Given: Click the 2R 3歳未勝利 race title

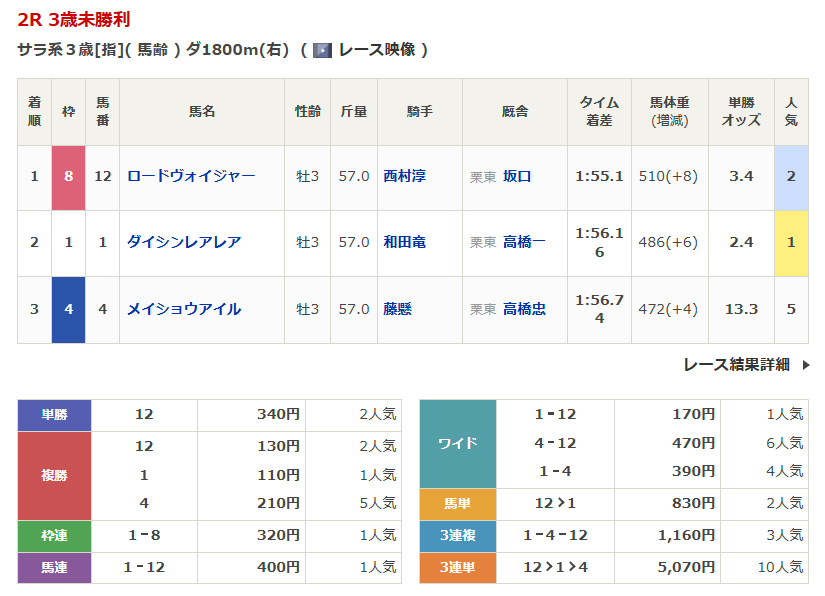Looking at the screenshot, I should (x=73, y=19).
